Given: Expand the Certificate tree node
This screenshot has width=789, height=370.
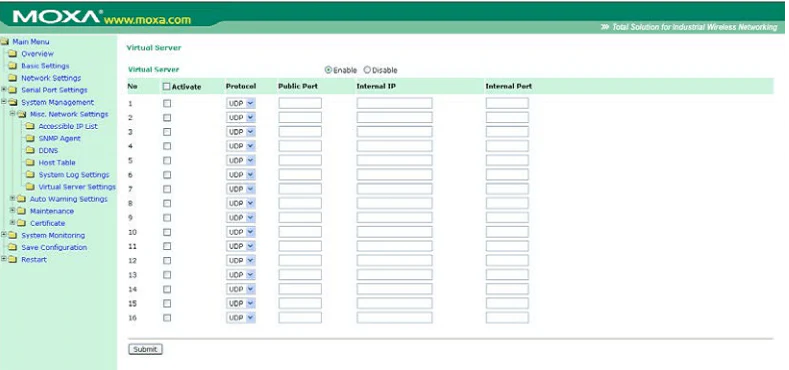Looking at the screenshot, I should (12, 223).
